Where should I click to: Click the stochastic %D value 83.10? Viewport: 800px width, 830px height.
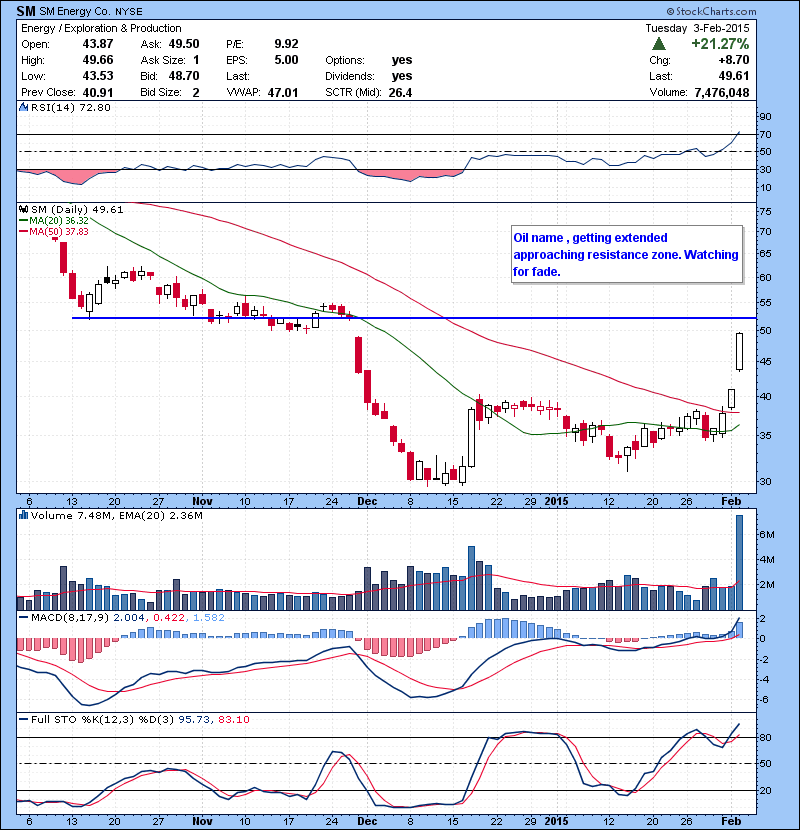(x=233, y=720)
